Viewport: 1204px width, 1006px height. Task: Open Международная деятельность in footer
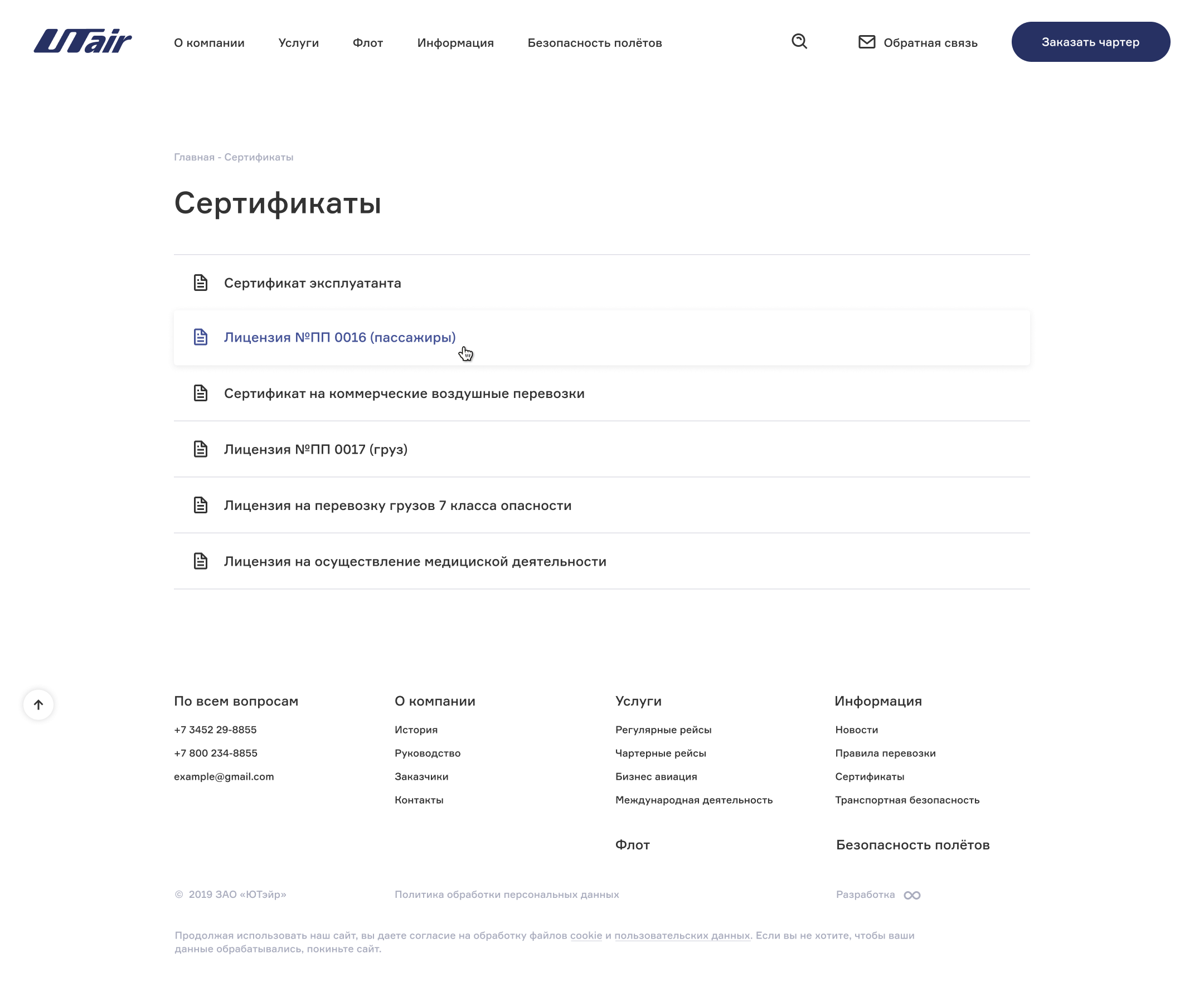(x=694, y=800)
